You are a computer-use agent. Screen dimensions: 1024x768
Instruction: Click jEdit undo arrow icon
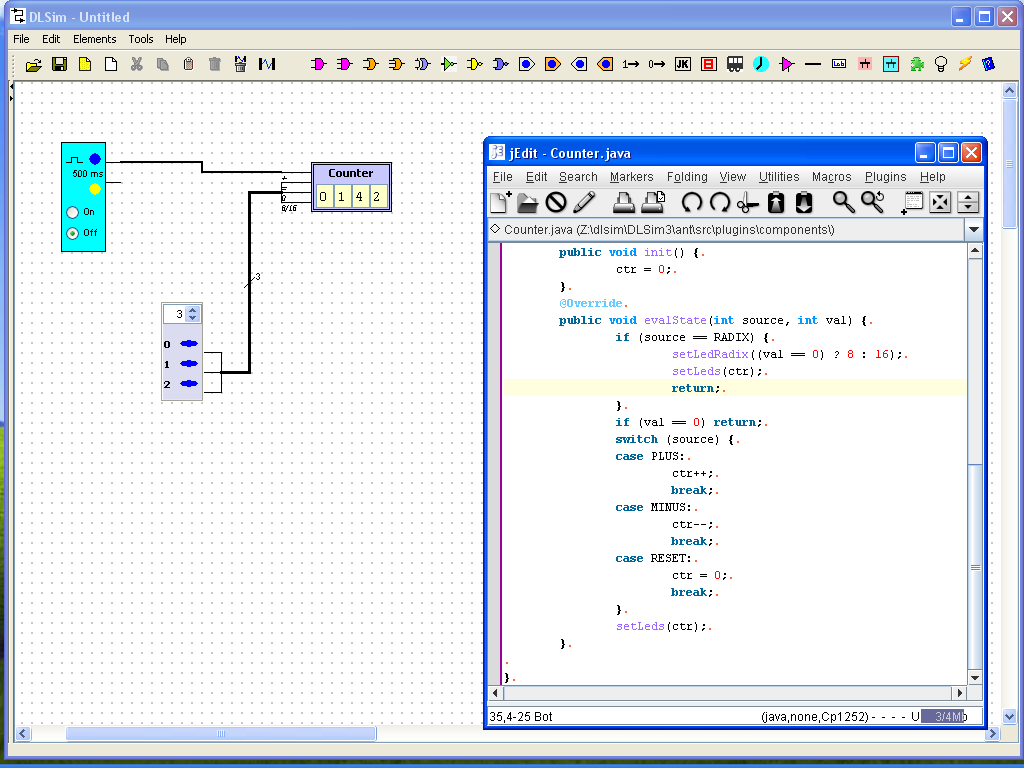(x=692, y=202)
